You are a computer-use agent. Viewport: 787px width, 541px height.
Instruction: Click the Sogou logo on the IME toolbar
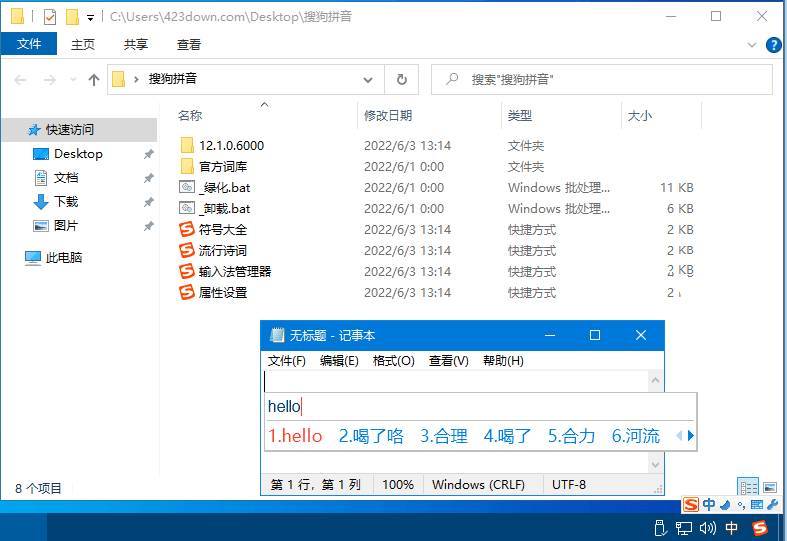click(692, 505)
